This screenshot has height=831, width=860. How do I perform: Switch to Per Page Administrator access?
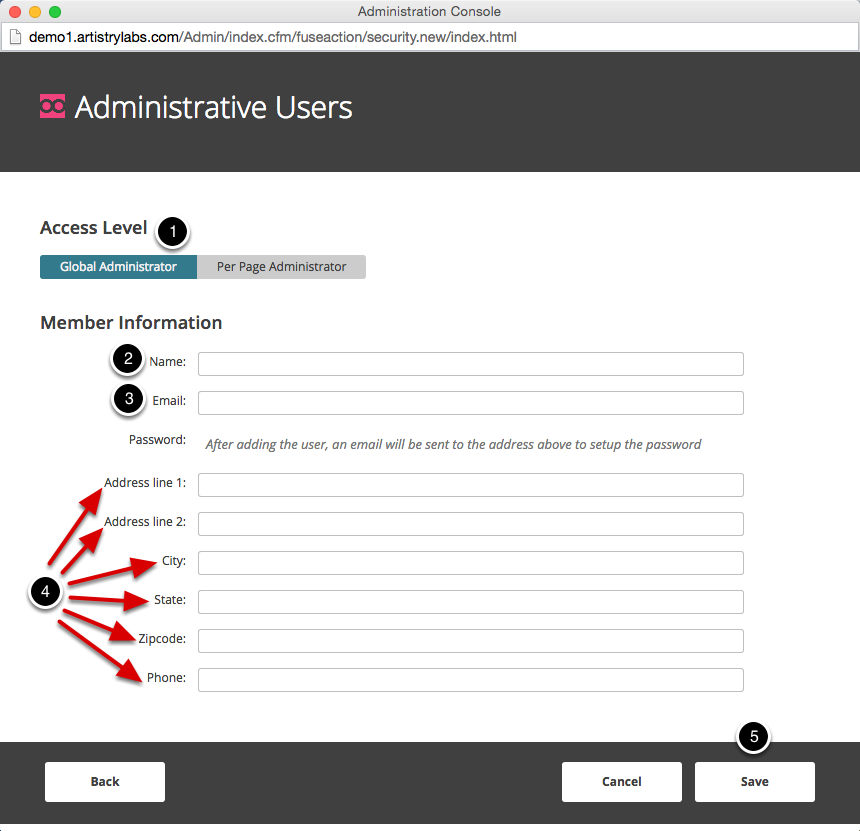(281, 267)
